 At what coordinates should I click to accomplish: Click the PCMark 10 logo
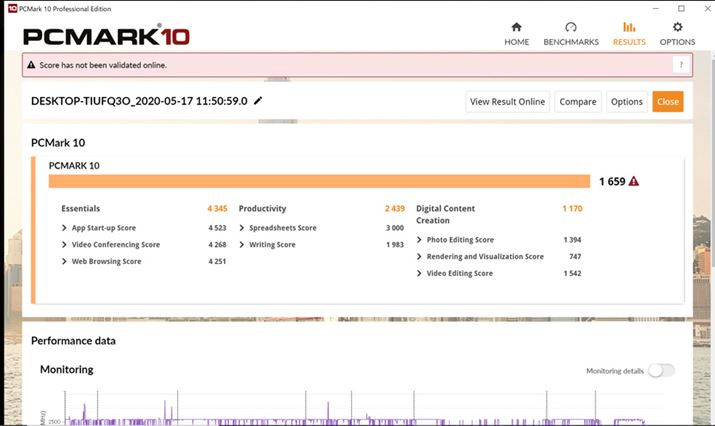[x=106, y=35]
